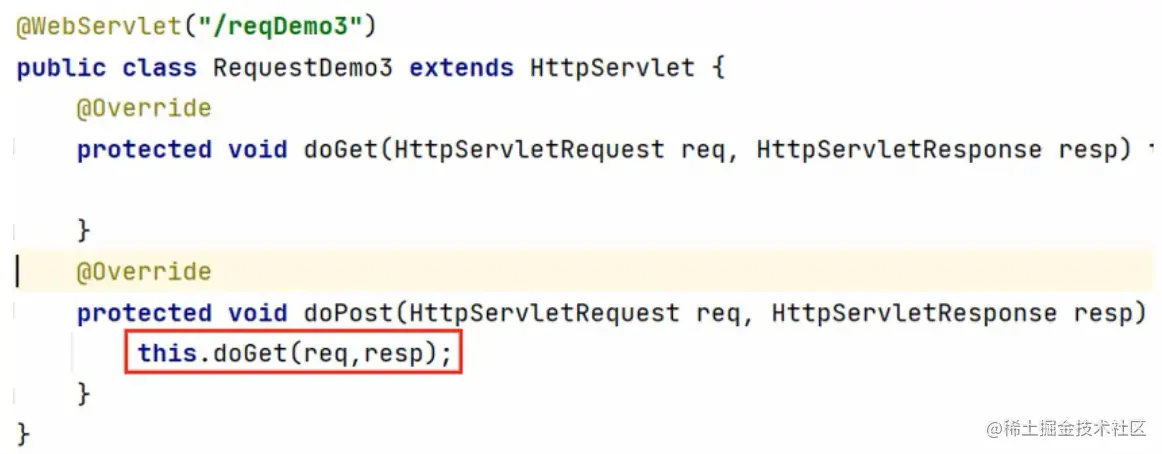Click the public keyword of class declaration
The width and height of the screenshot is (1162, 454).
61,69
